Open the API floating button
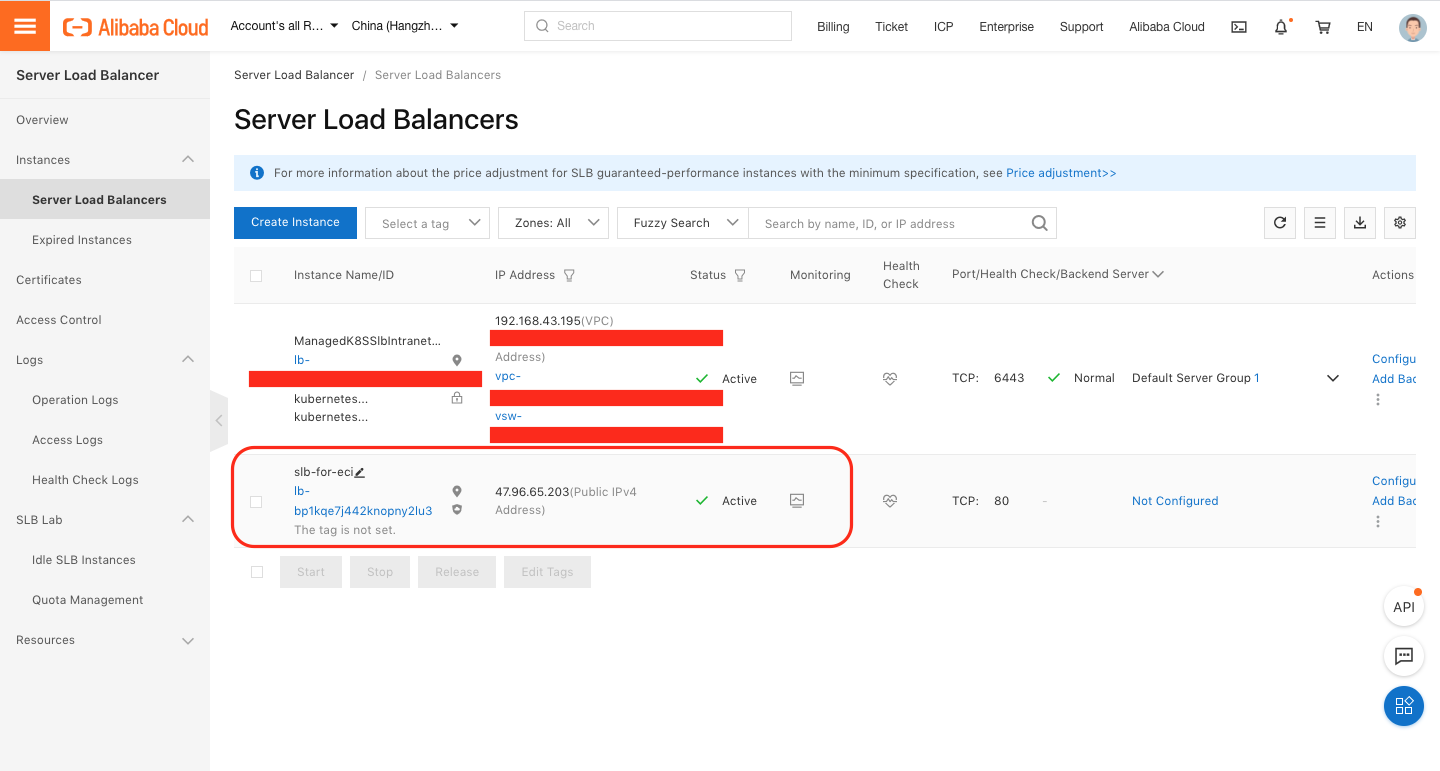 tap(1404, 607)
